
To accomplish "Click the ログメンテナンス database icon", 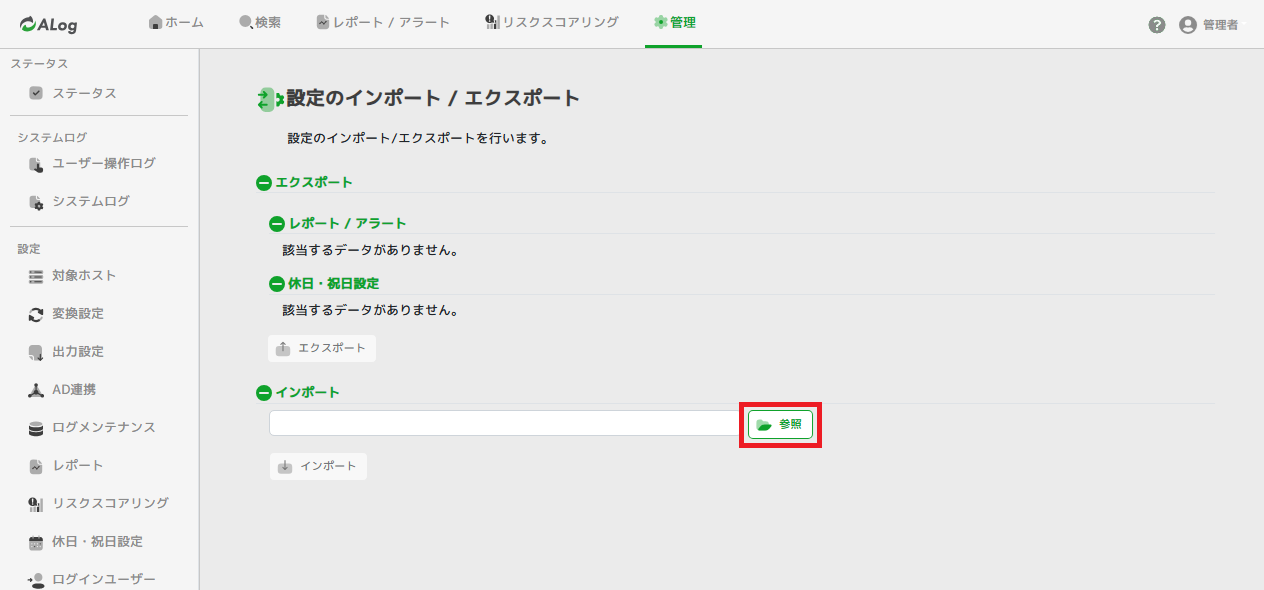I will click(36, 428).
